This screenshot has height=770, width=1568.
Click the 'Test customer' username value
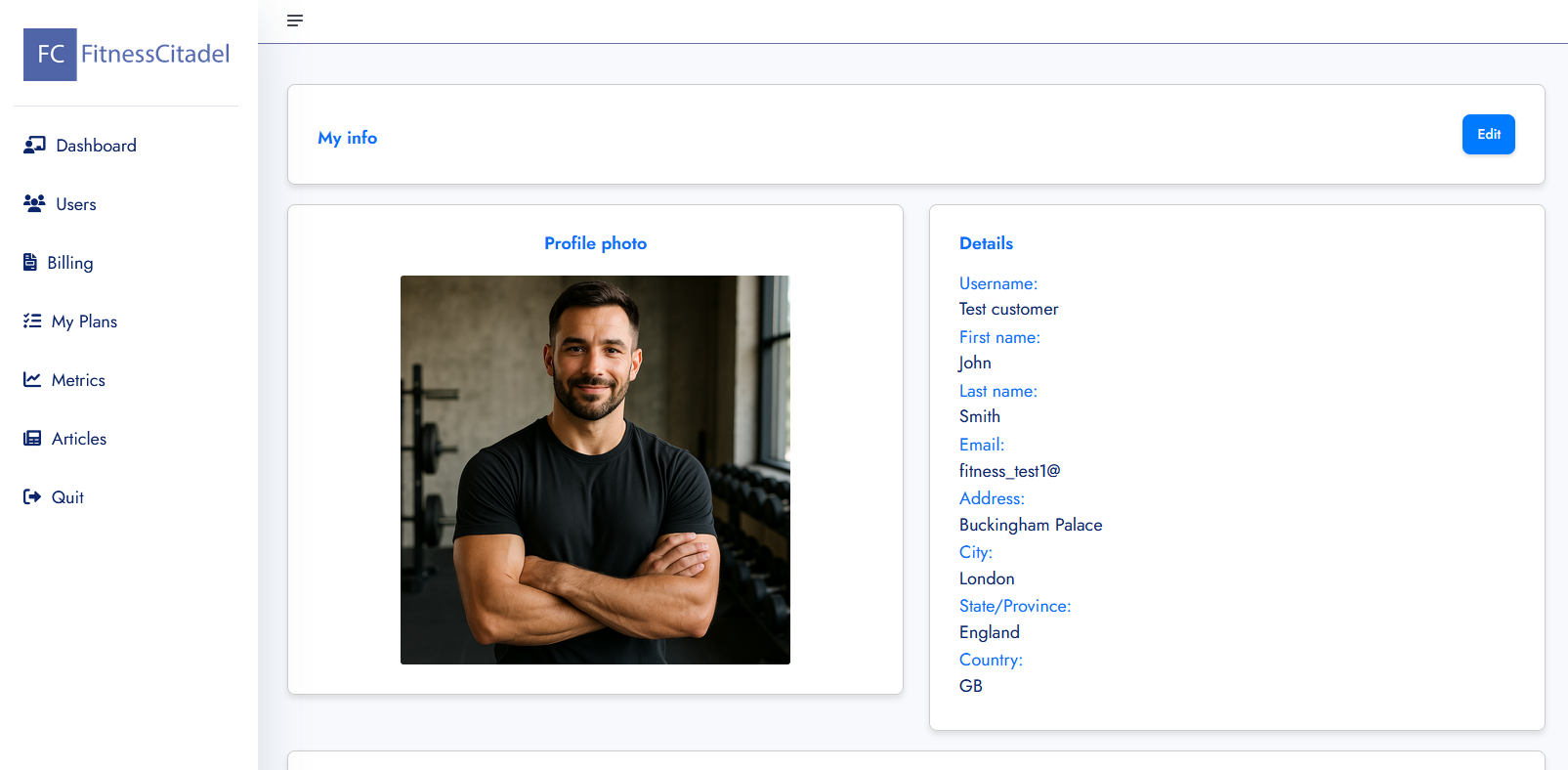[1008, 309]
